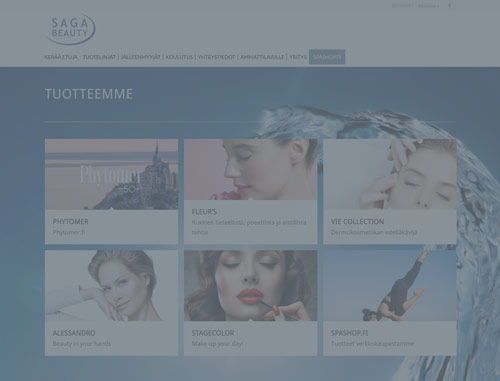Click the Saga Beauty logo
This screenshot has width=500, height=381.
click(71, 29)
